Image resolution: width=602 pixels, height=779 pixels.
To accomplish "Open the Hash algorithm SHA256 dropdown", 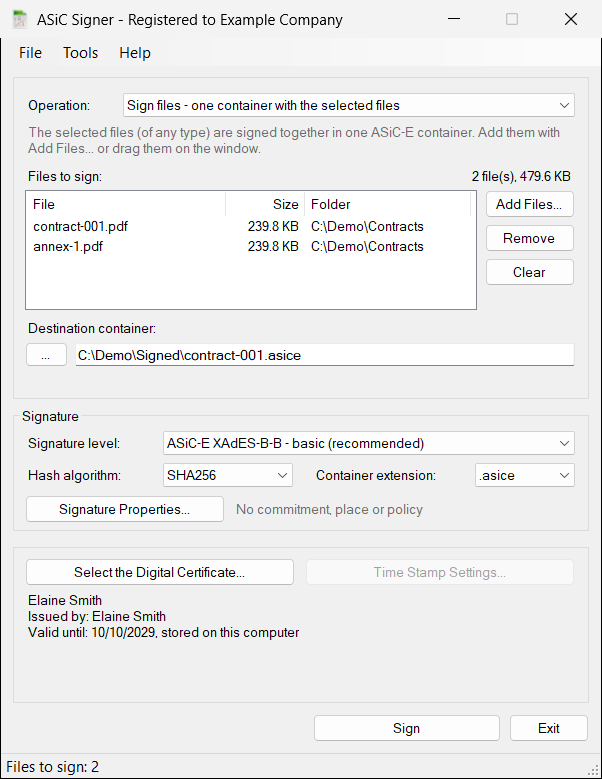I will [x=227, y=475].
